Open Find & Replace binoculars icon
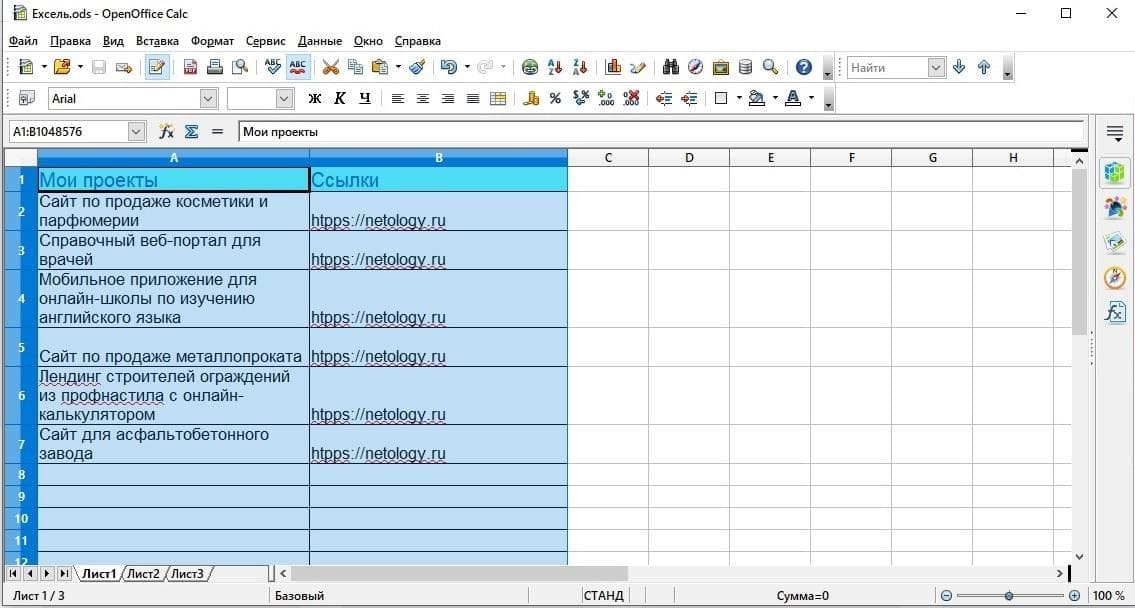1135x608 pixels. tap(670, 67)
